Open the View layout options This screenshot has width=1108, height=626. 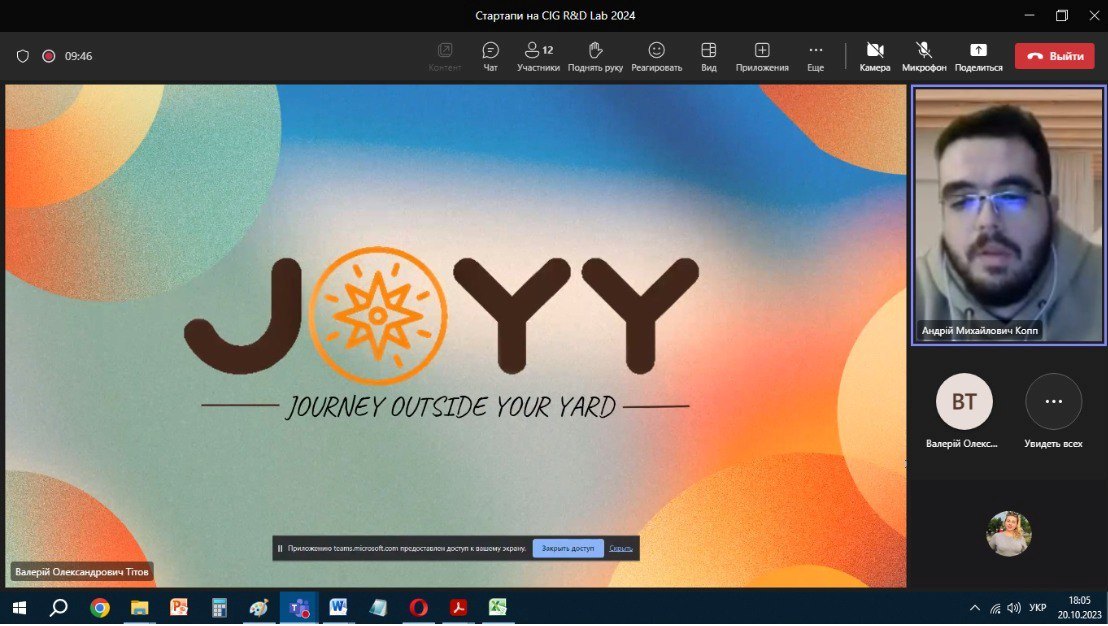709,57
